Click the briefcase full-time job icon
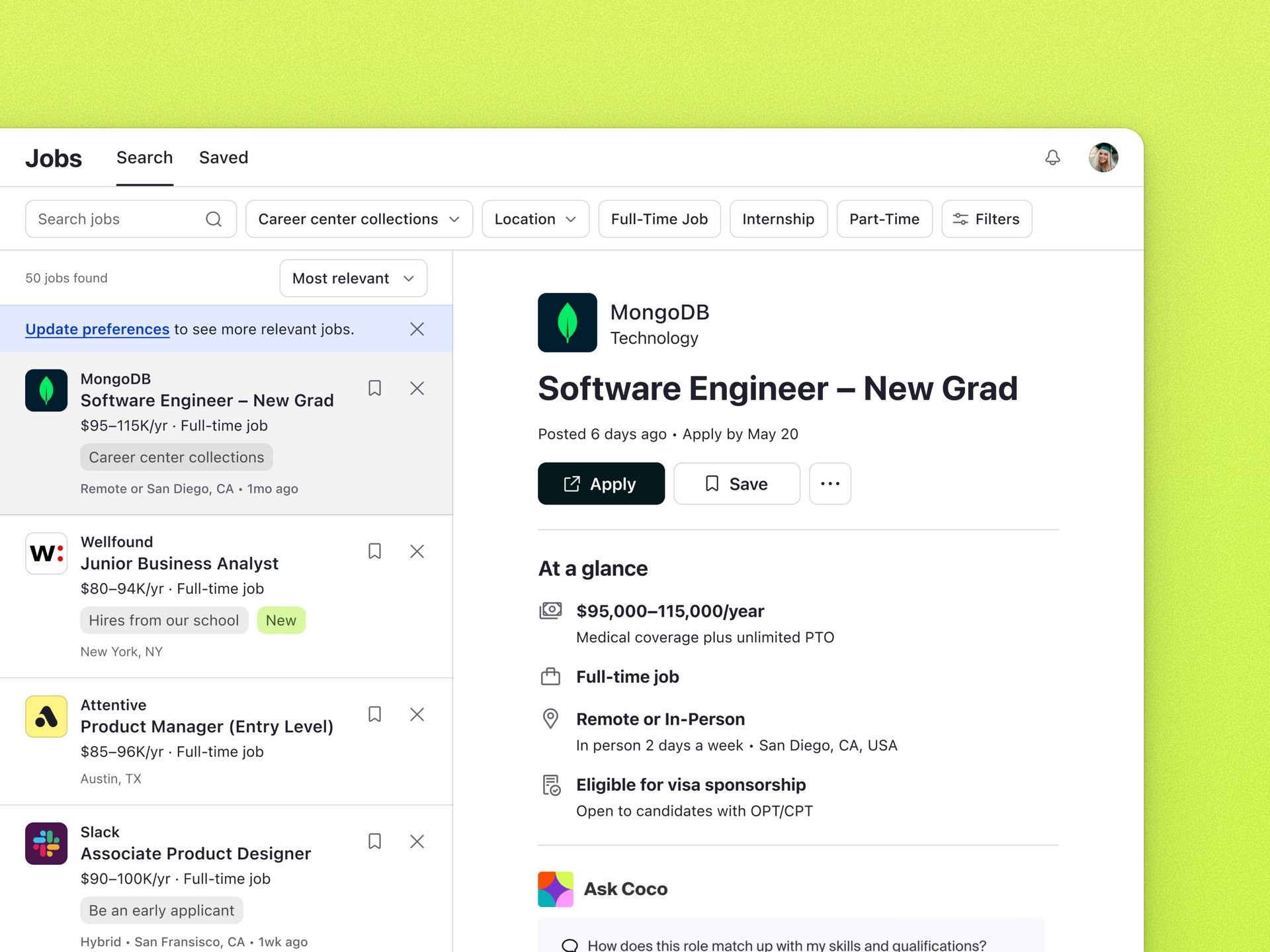The image size is (1270, 952). point(550,676)
